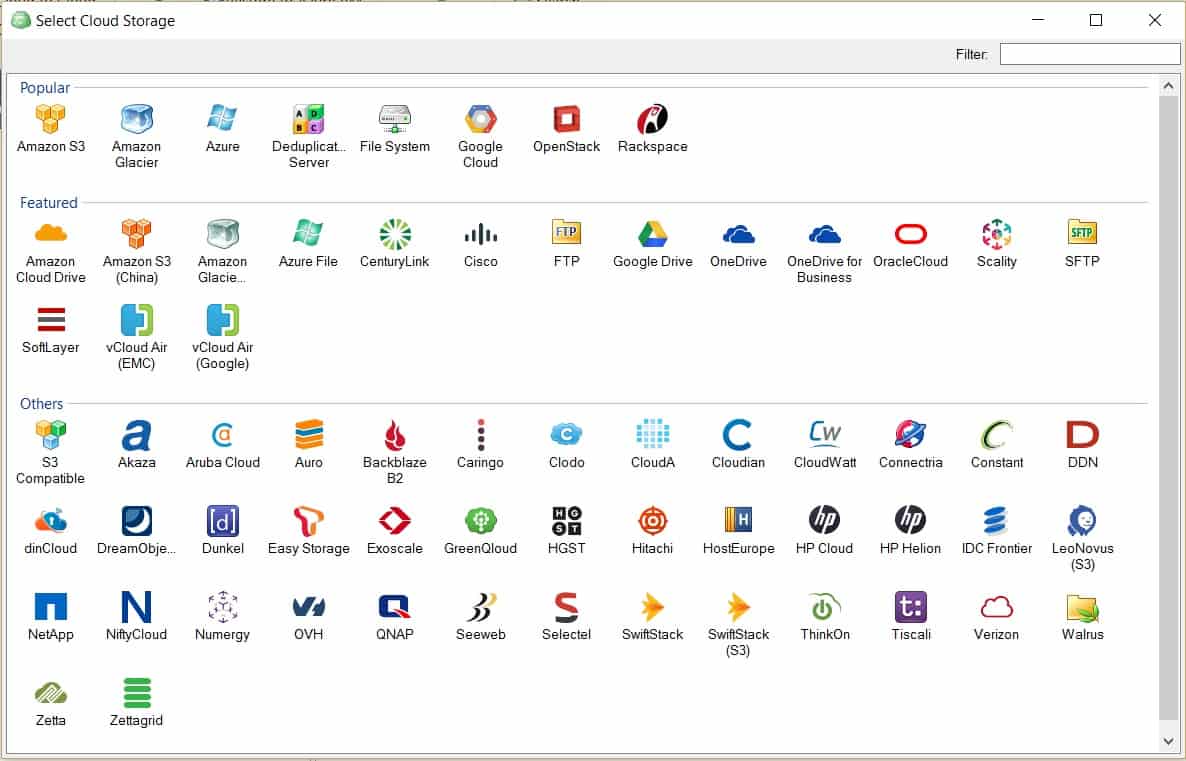
Task: Click into the Filter input field
Action: click(x=1089, y=54)
